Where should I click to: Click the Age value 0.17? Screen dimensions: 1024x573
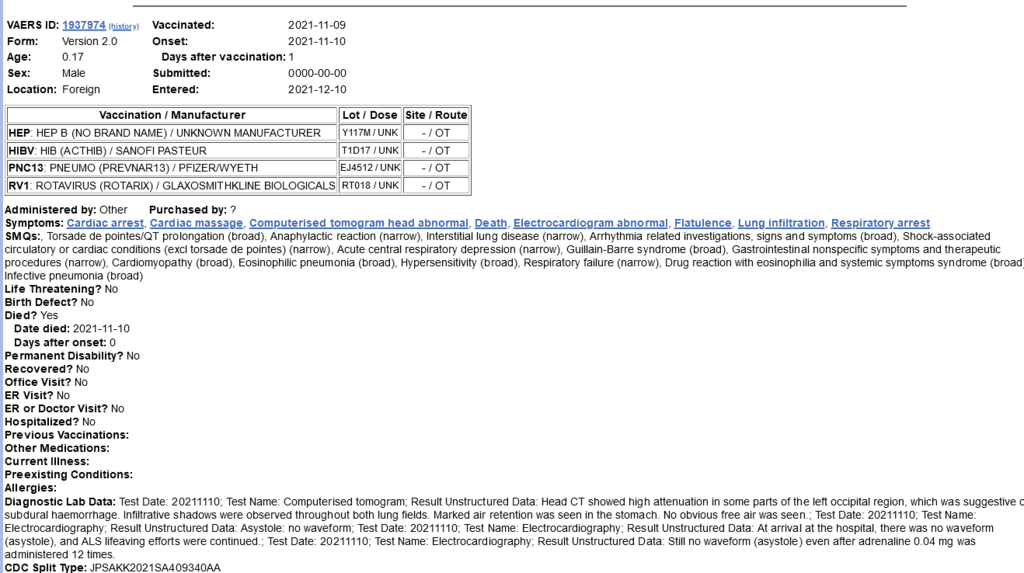coord(72,57)
